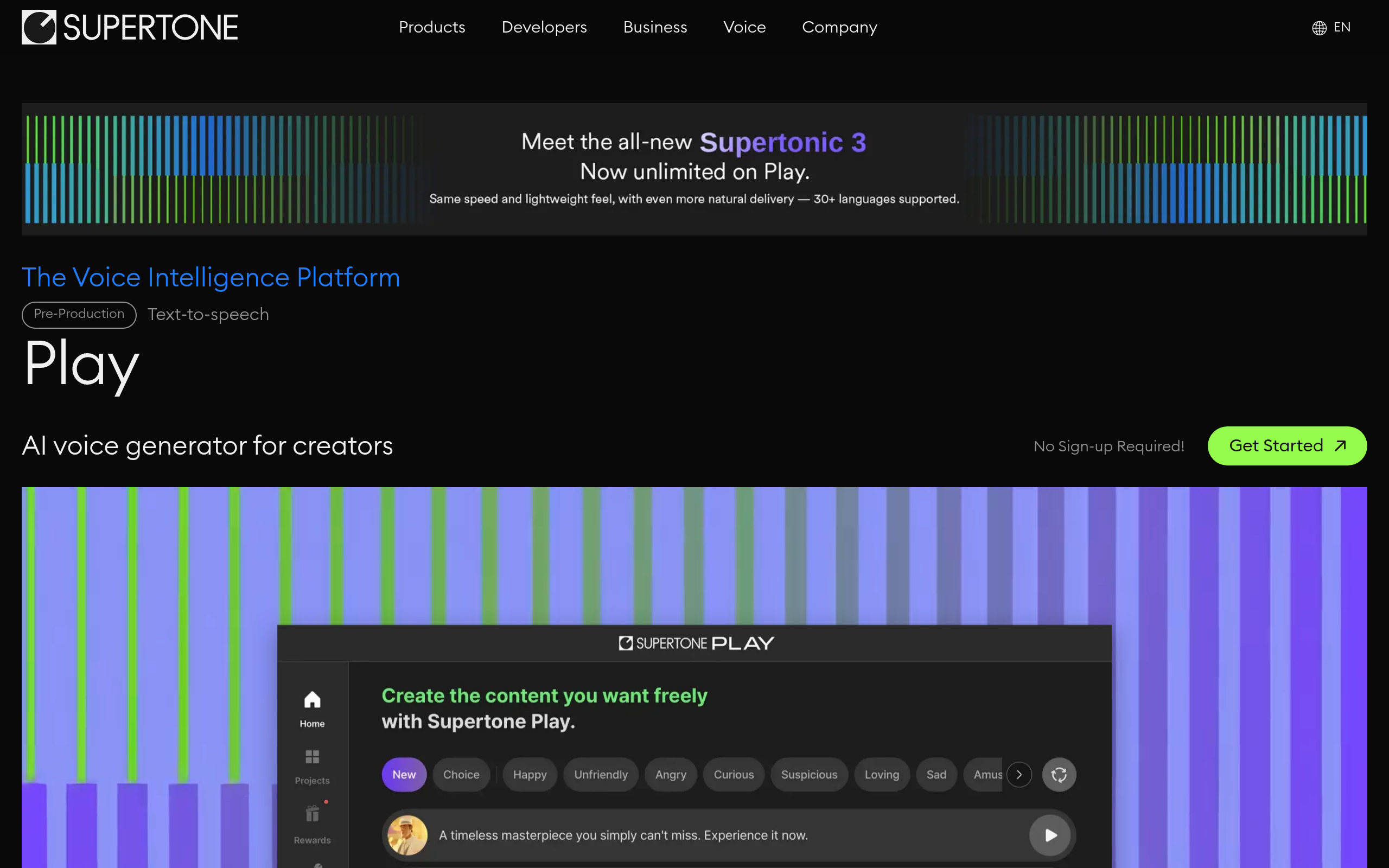The height and width of the screenshot is (868, 1389).
Task: Open the Supertonic 3 announcement banner
Action: [694, 169]
